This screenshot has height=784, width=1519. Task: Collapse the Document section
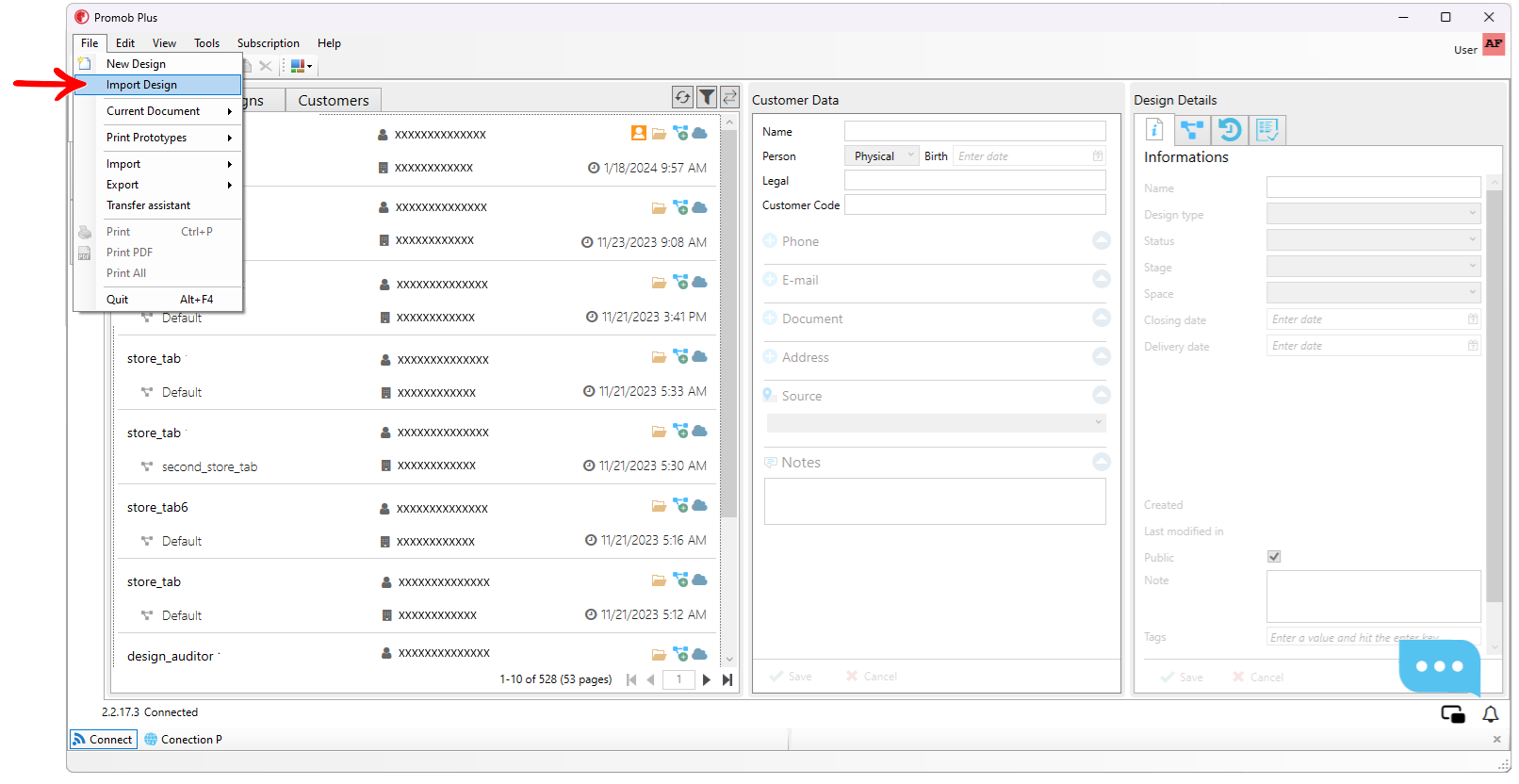coord(1102,318)
